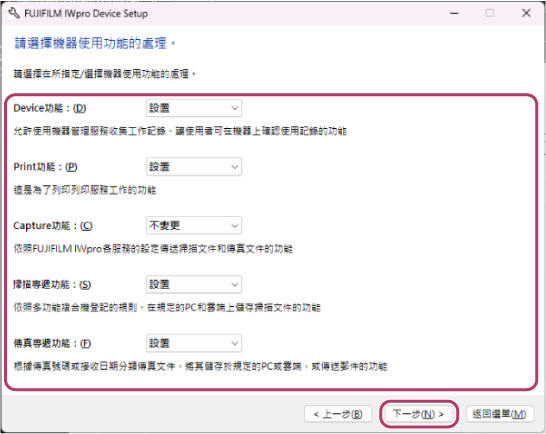546x434 pixels.
Task: Open the 傳真專遞功能 dropdown
Action: point(194,343)
